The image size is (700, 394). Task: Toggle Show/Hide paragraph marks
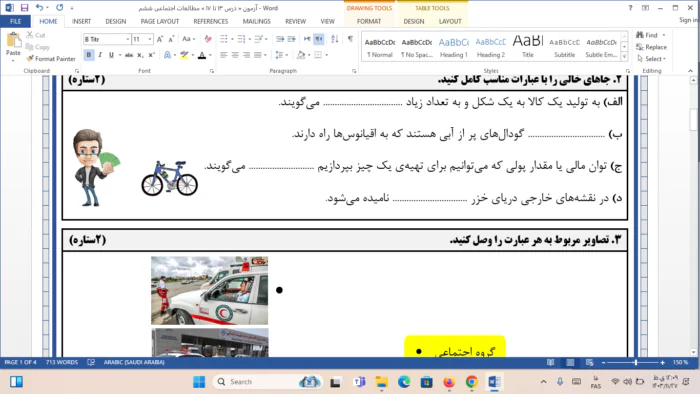tap(350, 39)
